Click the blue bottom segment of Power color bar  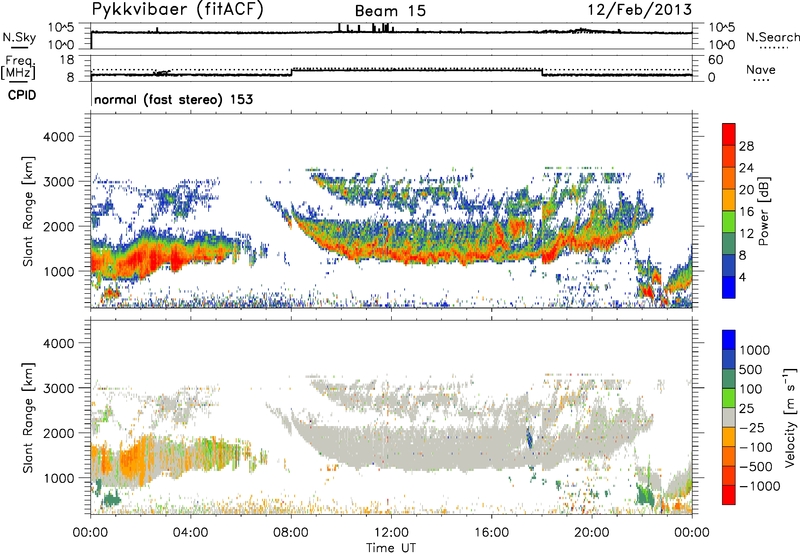coord(729,287)
